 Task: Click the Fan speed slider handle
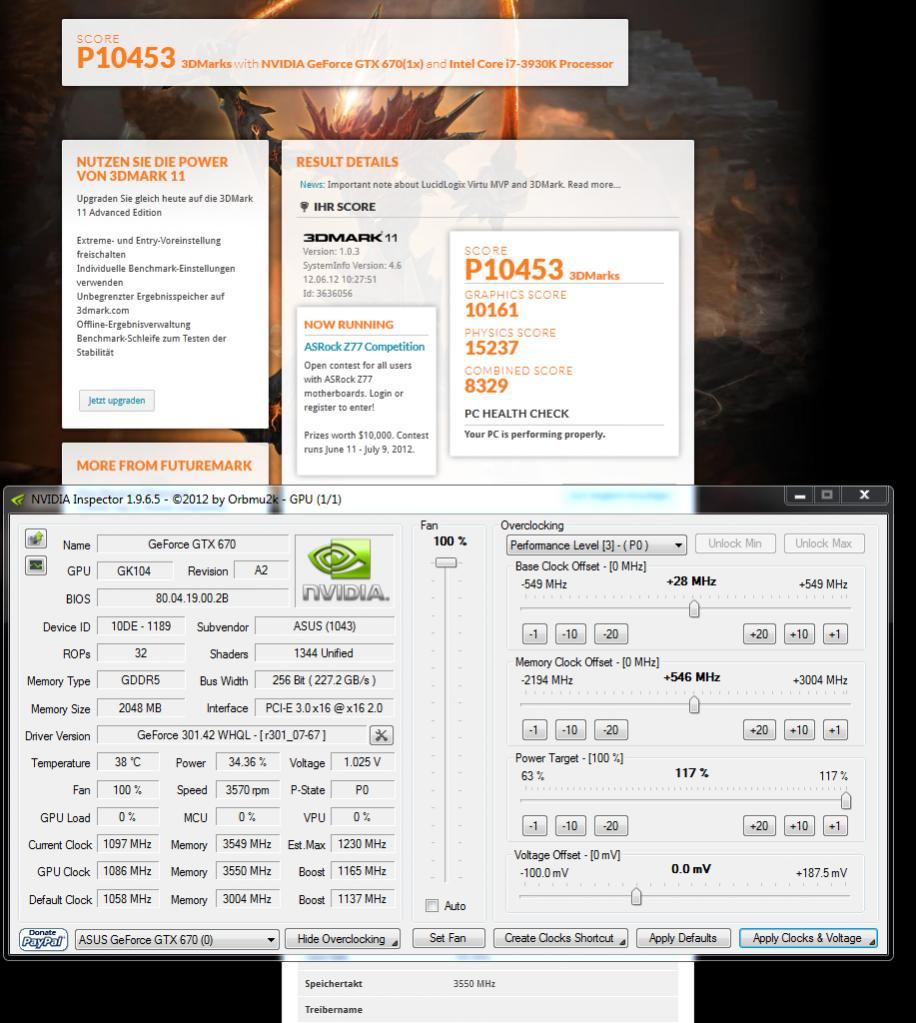pos(446,562)
